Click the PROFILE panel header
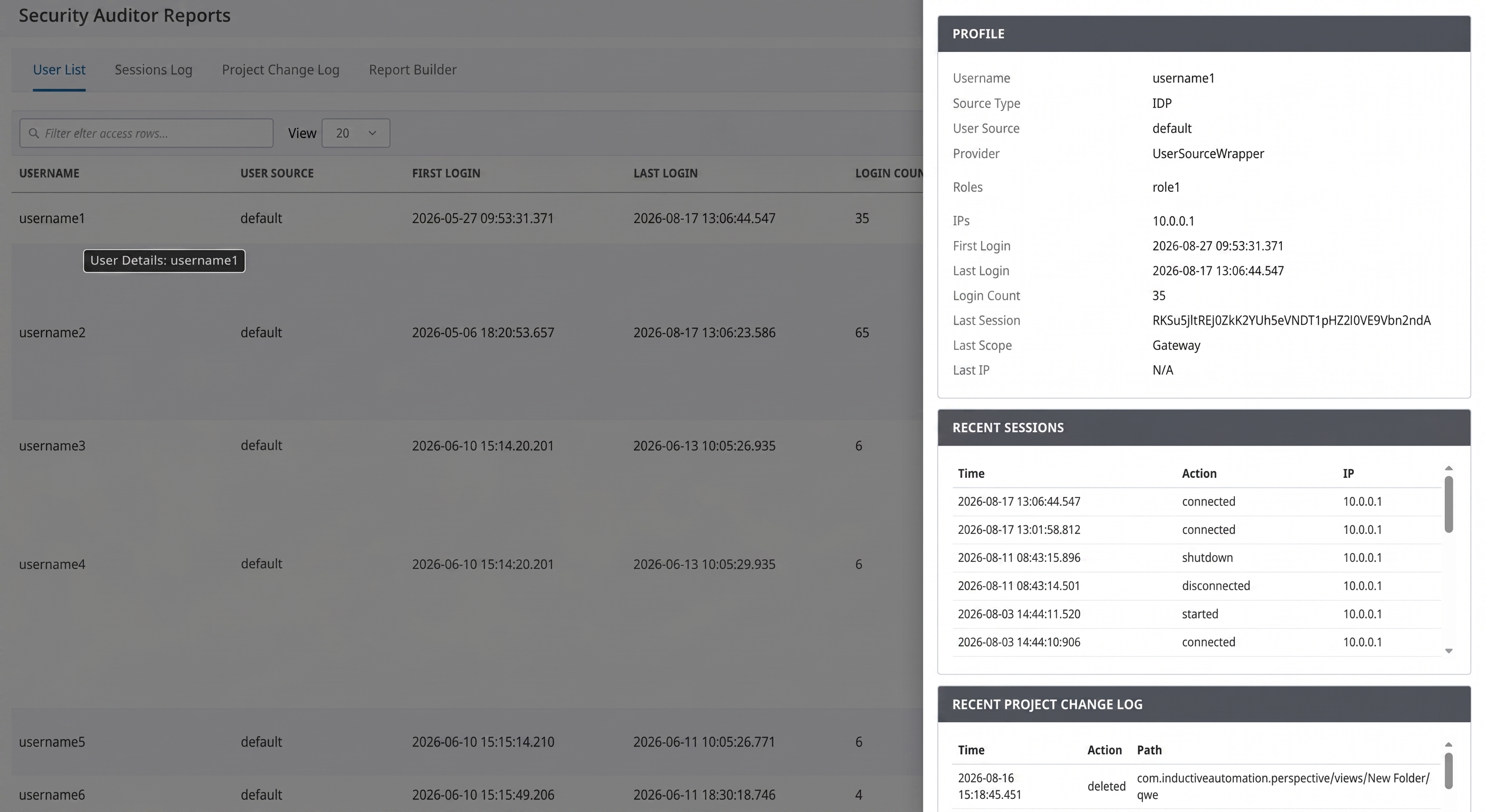Viewport: 1485px width, 812px height. click(x=1204, y=34)
